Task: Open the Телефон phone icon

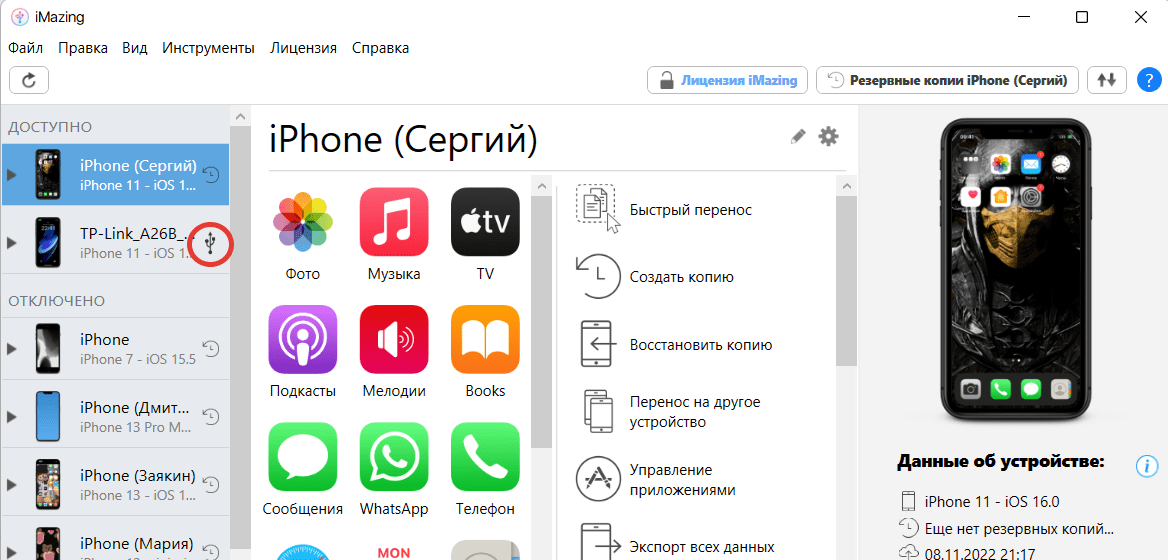Action: 485,457
